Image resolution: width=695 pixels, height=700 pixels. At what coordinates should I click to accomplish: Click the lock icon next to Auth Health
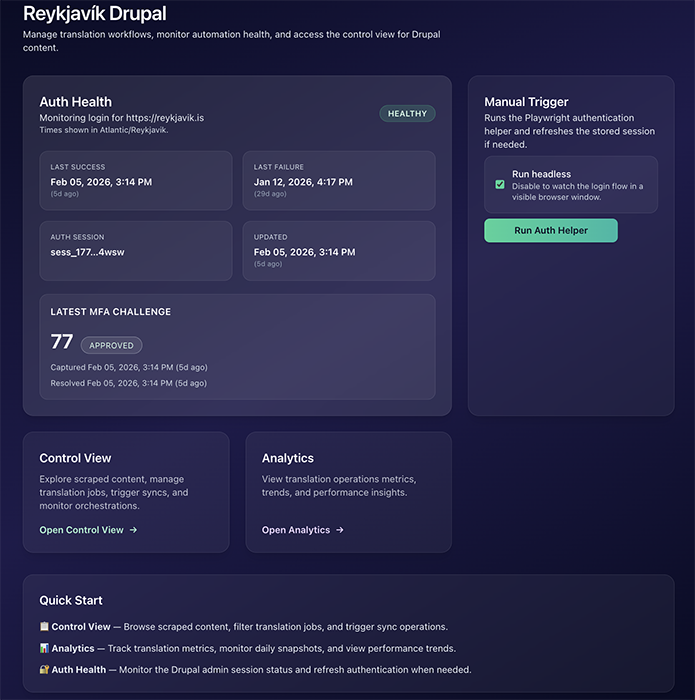pyautogui.click(x=44, y=670)
